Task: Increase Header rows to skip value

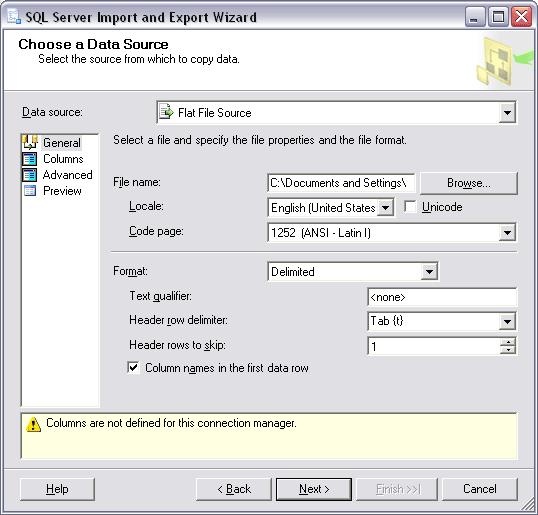Action: [x=508, y=342]
